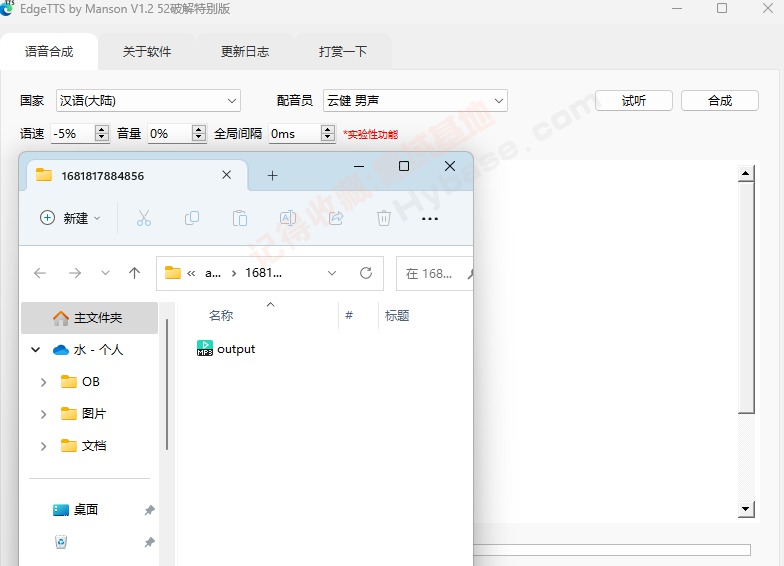Image resolution: width=784 pixels, height=566 pixels.
Task: Decrease 语速 speed with down arrow
Action: point(102,138)
